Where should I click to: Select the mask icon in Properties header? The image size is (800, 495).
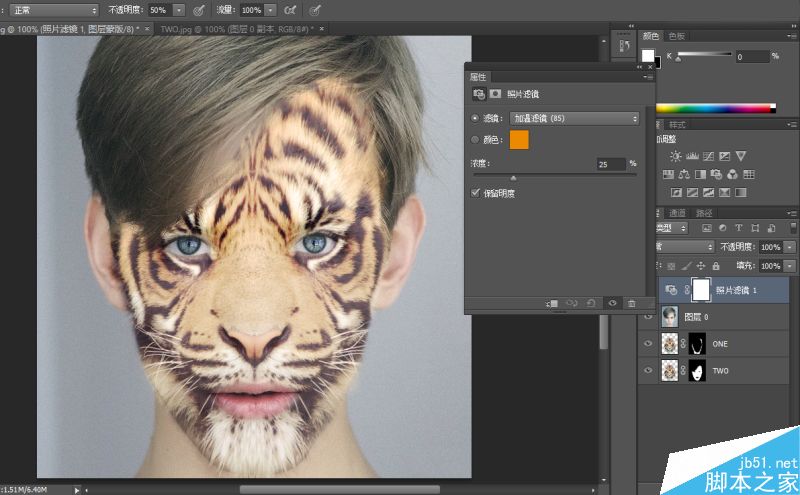[x=495, y=94]
